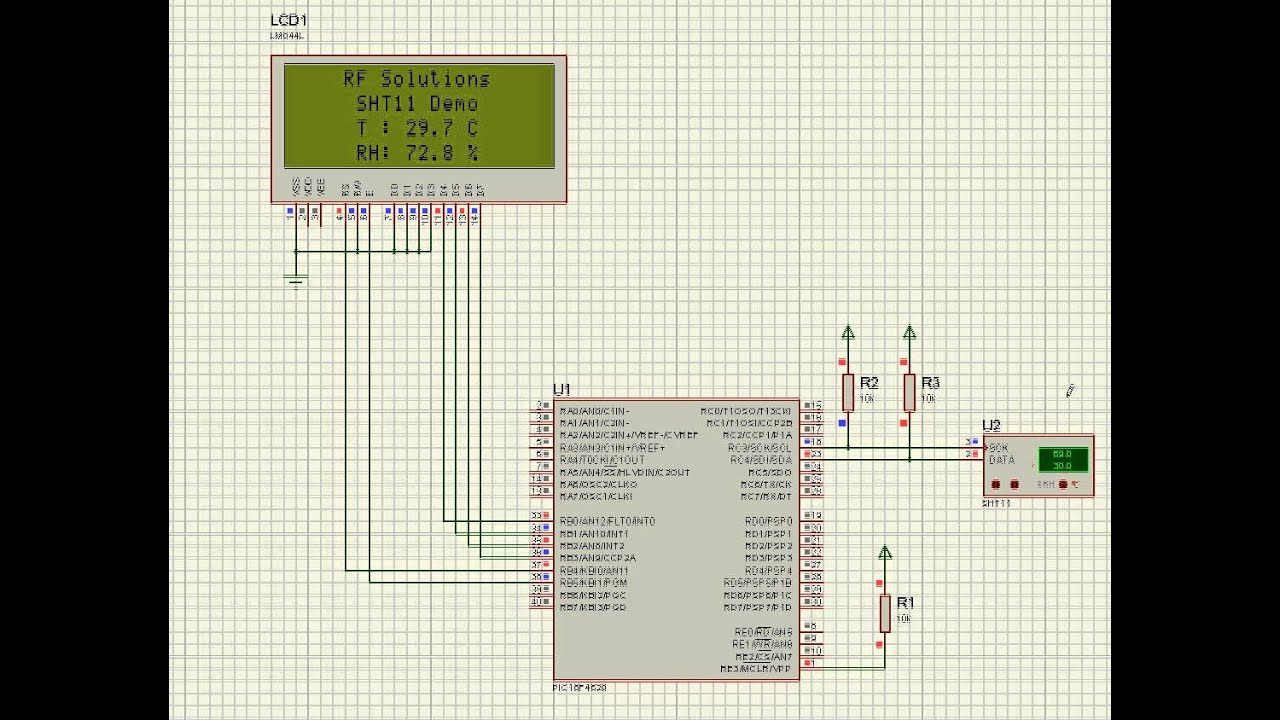
Task: Click the RC0/T1OSO/T13CKI pin label
Action: tap(747, 411)
